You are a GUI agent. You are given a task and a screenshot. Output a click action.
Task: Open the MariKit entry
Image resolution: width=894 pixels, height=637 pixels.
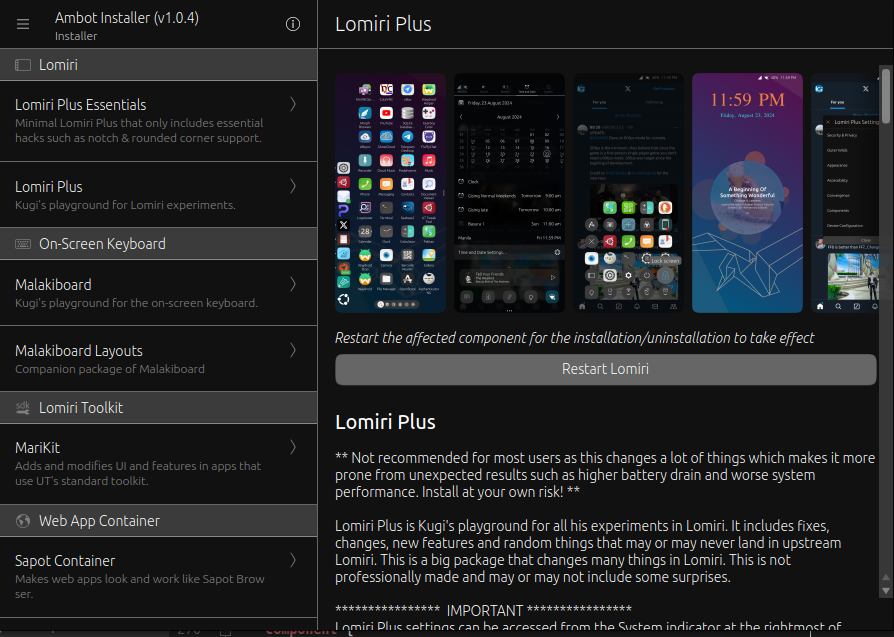tap(159, 464)
